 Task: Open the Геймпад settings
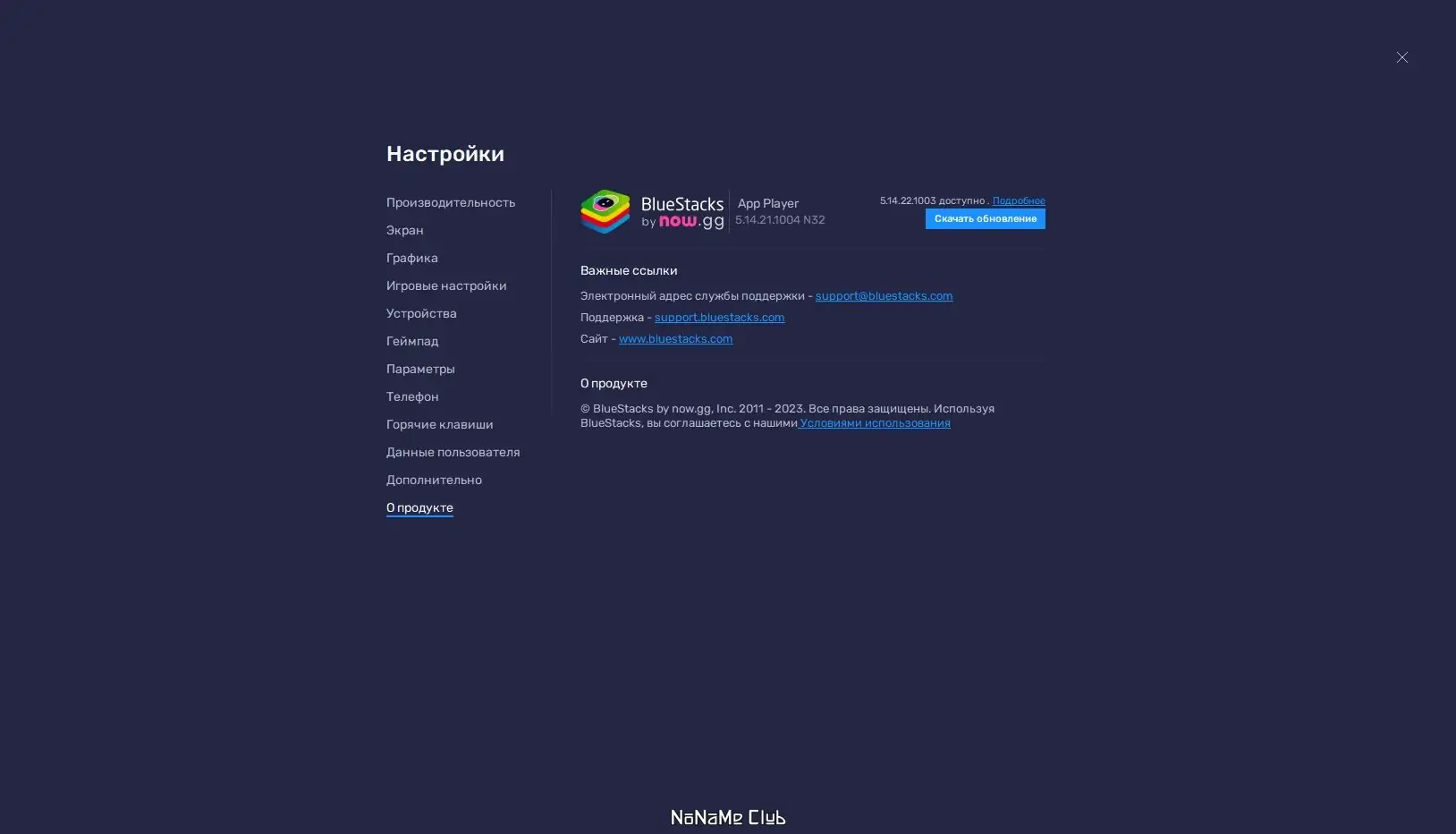click(412, 341)
